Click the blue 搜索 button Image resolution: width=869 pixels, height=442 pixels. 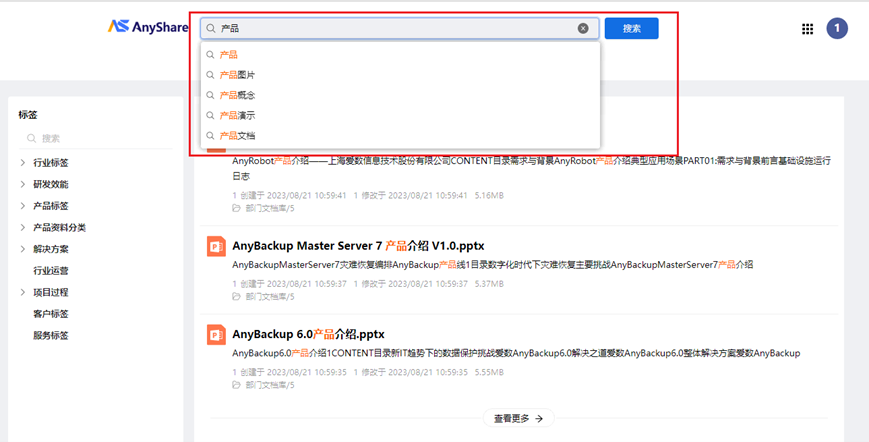(x=631, y=28)
